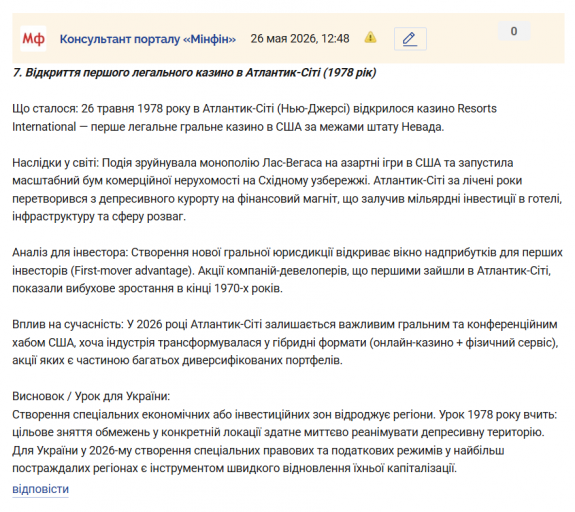The image size is (575, 512).
Task: Click the yellow warning report icon
Action: click(370, 37)
